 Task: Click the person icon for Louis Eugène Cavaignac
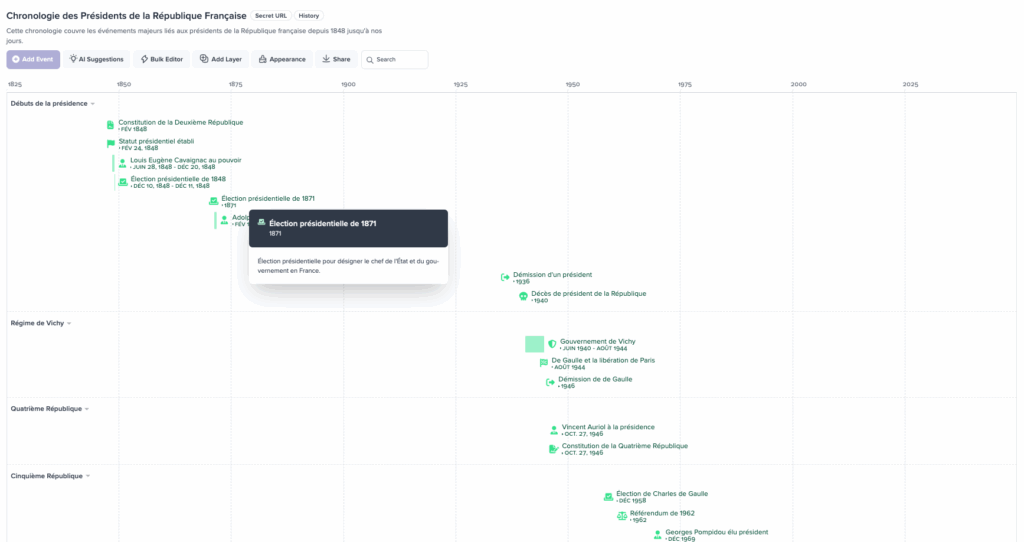point(123,163)
